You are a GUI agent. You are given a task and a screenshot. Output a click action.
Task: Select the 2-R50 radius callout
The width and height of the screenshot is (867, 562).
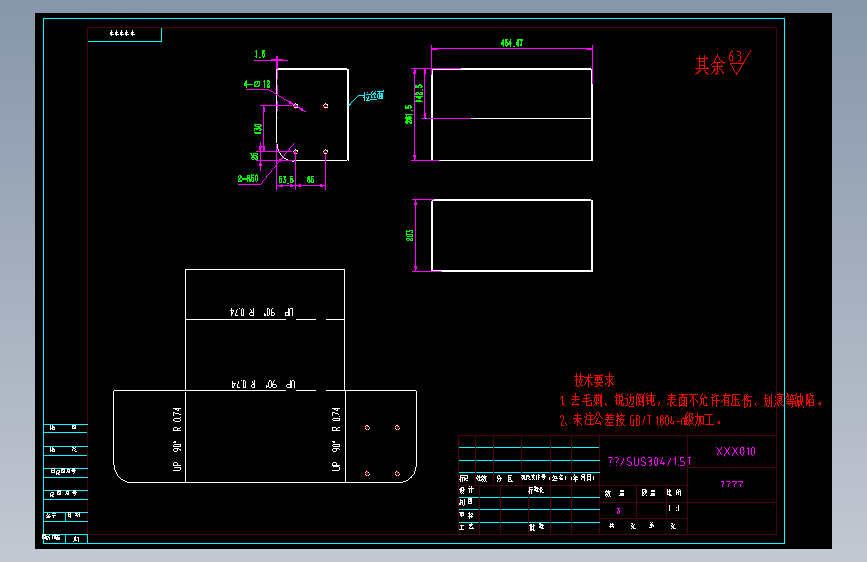click(248, 179)
